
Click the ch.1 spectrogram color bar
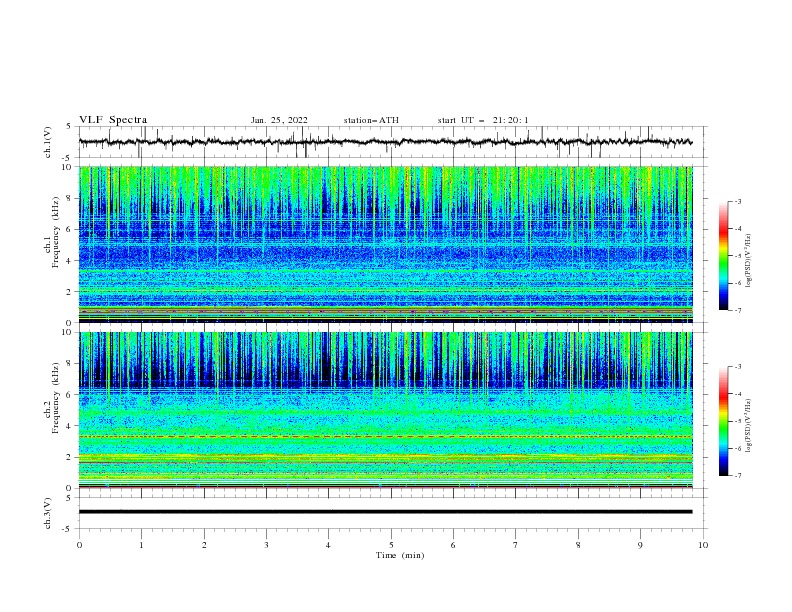(723, 256)
